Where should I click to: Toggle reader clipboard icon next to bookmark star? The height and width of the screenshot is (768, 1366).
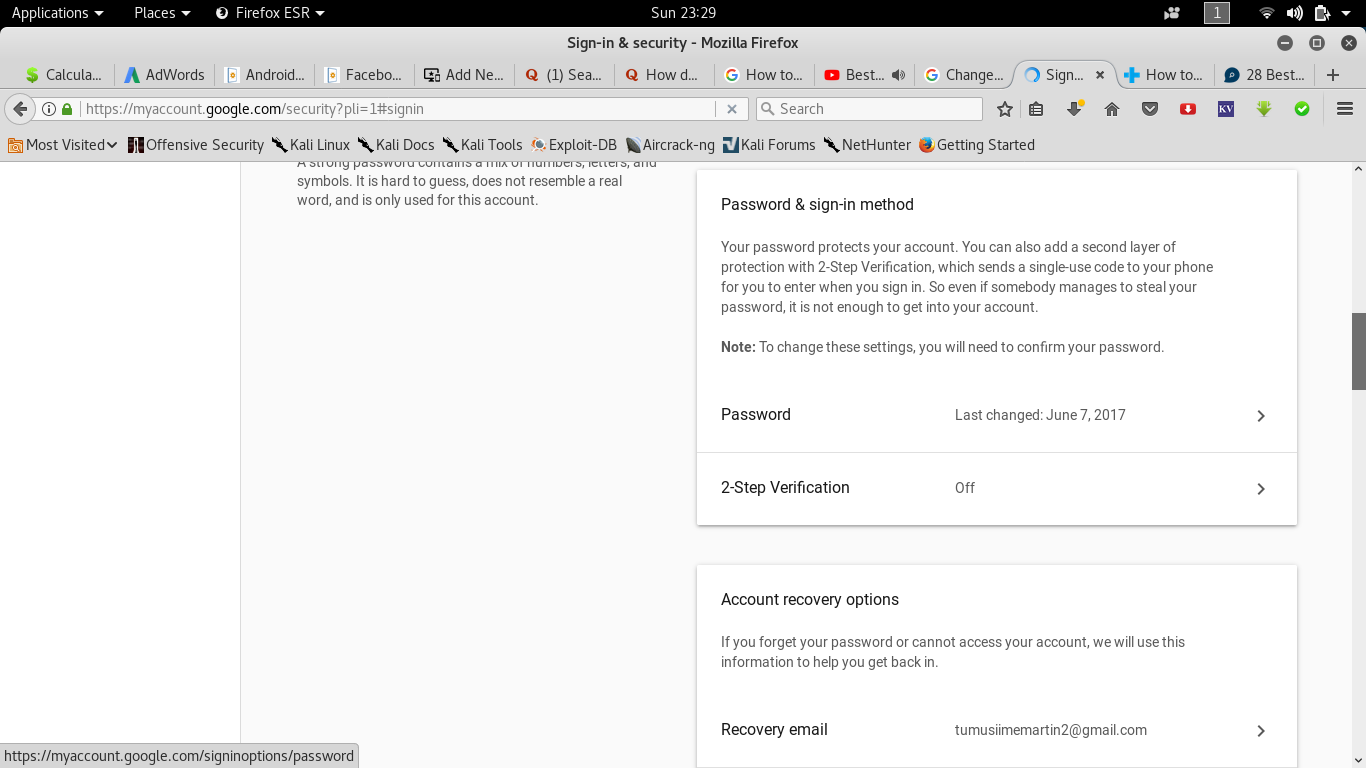[1035, 108]
